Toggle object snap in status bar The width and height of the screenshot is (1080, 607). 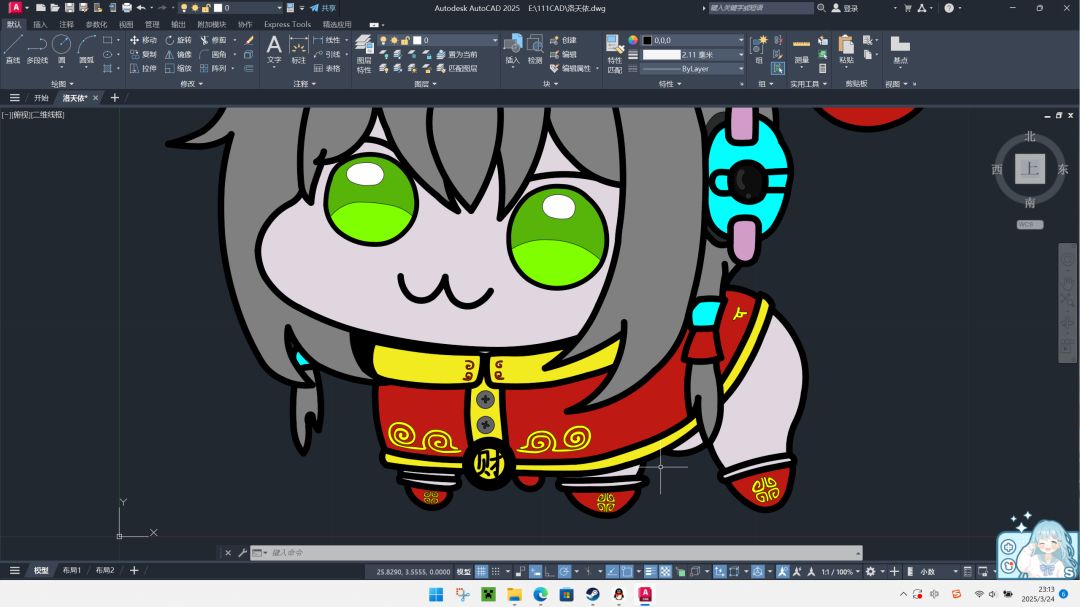click(627, 571)
